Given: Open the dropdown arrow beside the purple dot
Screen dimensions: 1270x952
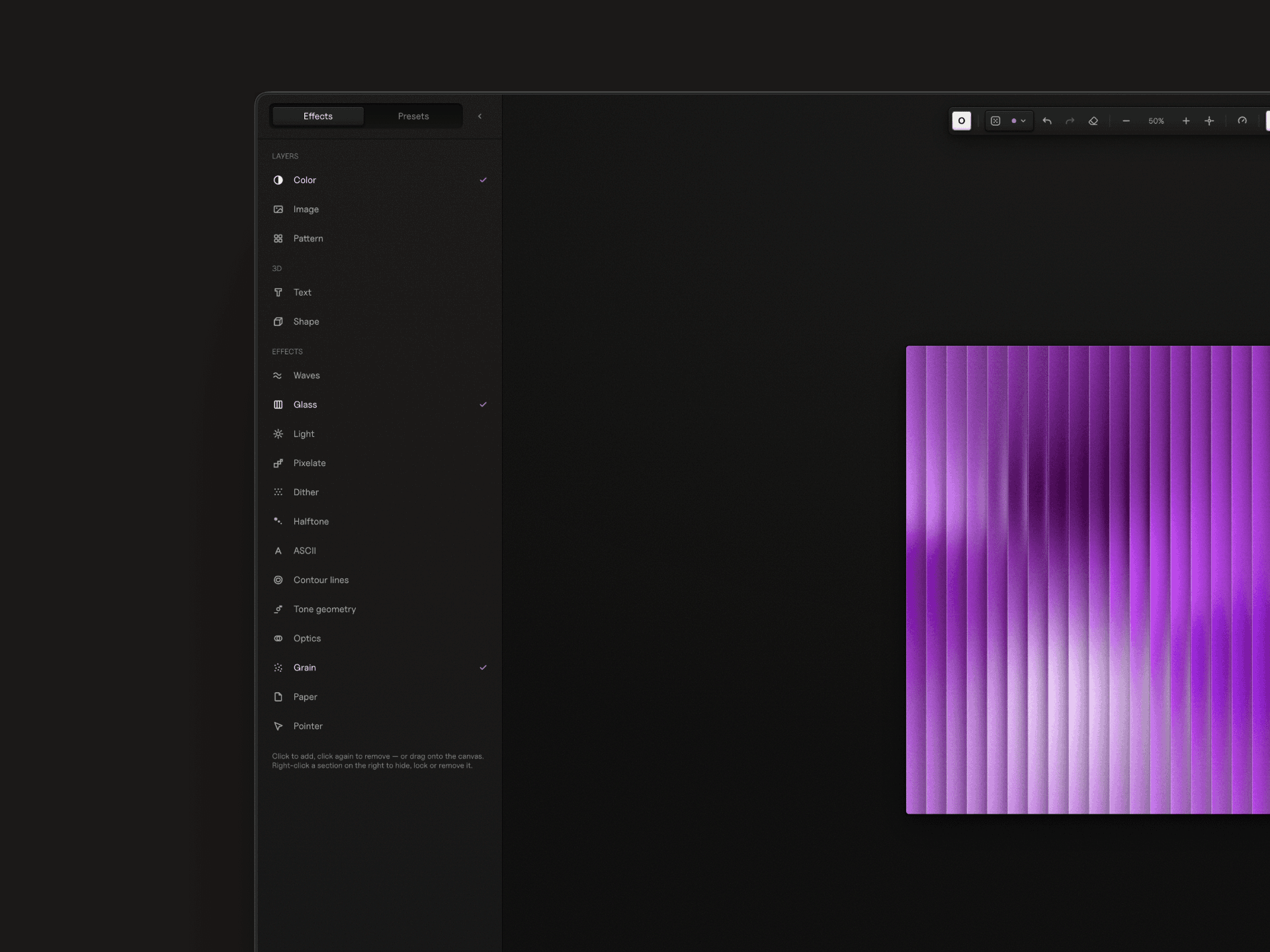Looking at the screenshot, I should click(1023, 121).
